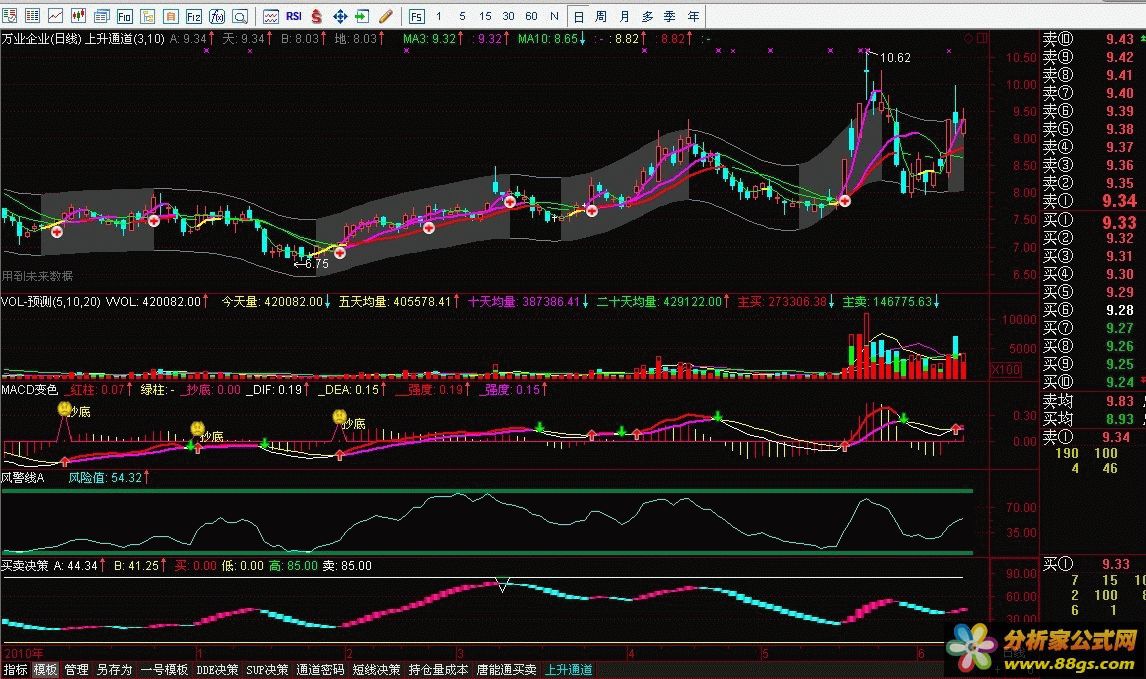
Task: Select the multi-day (多) period
Action: [648, 16]
